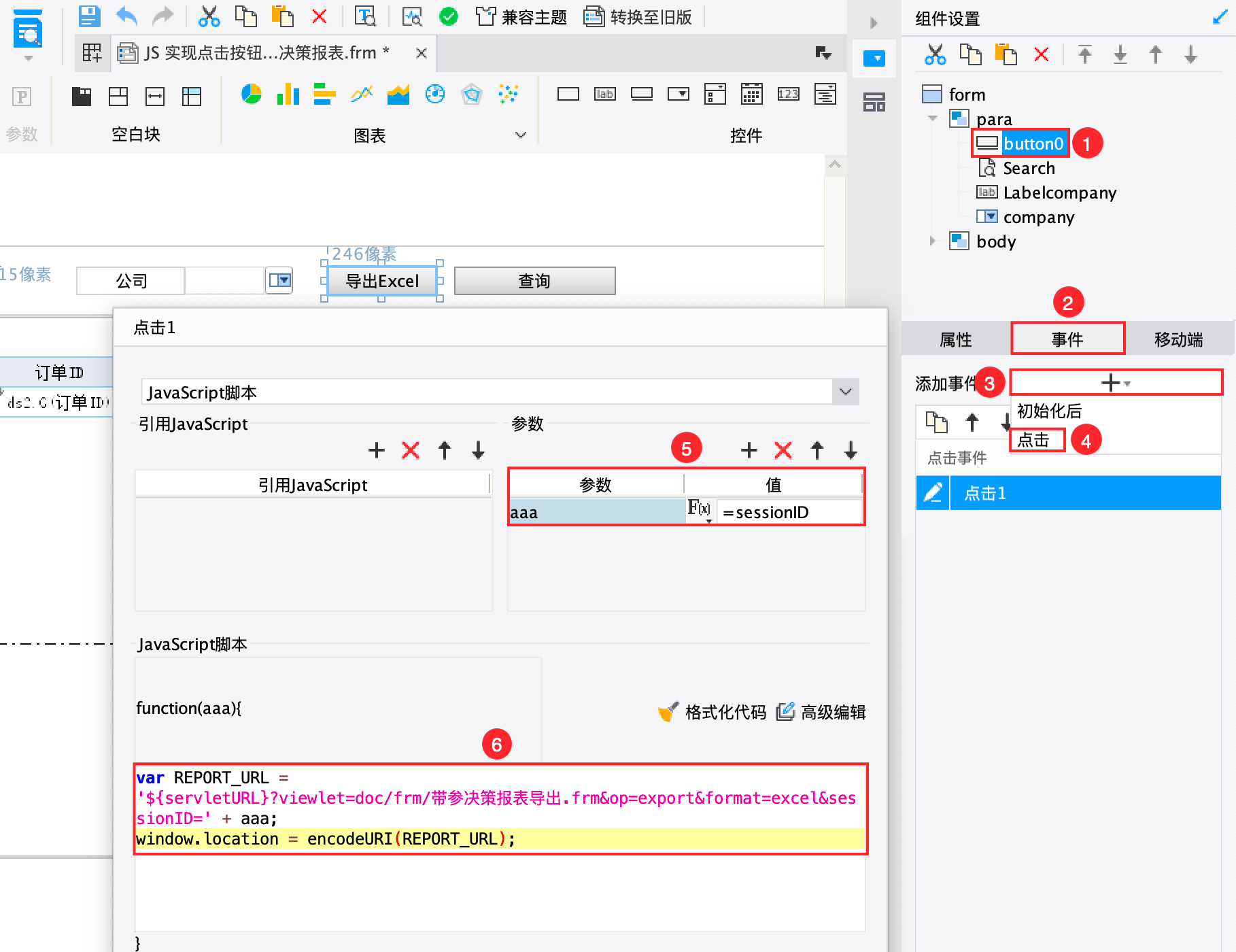
Task: Insert a pie chart component
Action: [252, 94]
